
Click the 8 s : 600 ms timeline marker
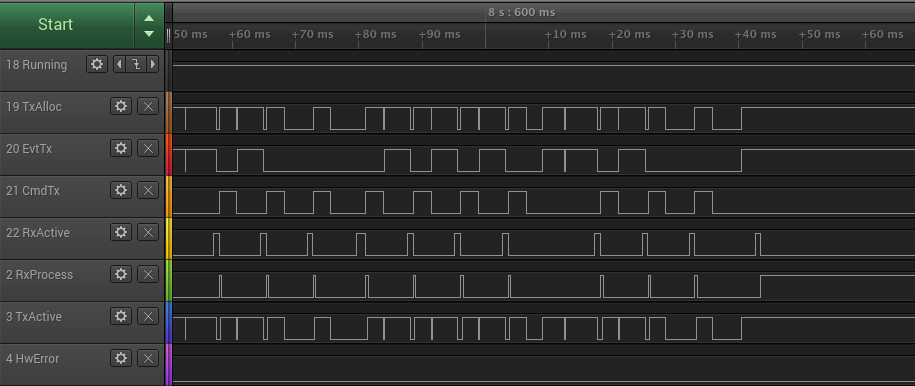[x=522, y=12]
